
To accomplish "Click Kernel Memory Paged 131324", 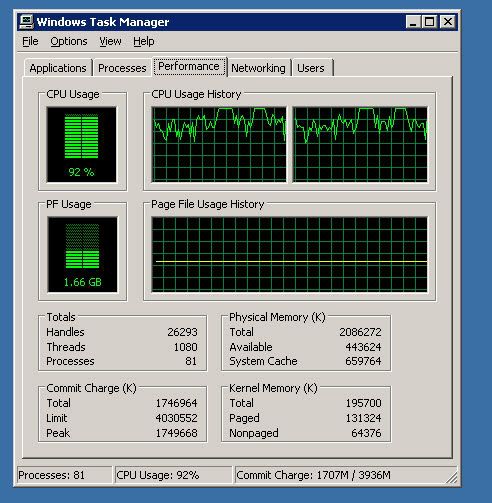I will pos(363,418).
